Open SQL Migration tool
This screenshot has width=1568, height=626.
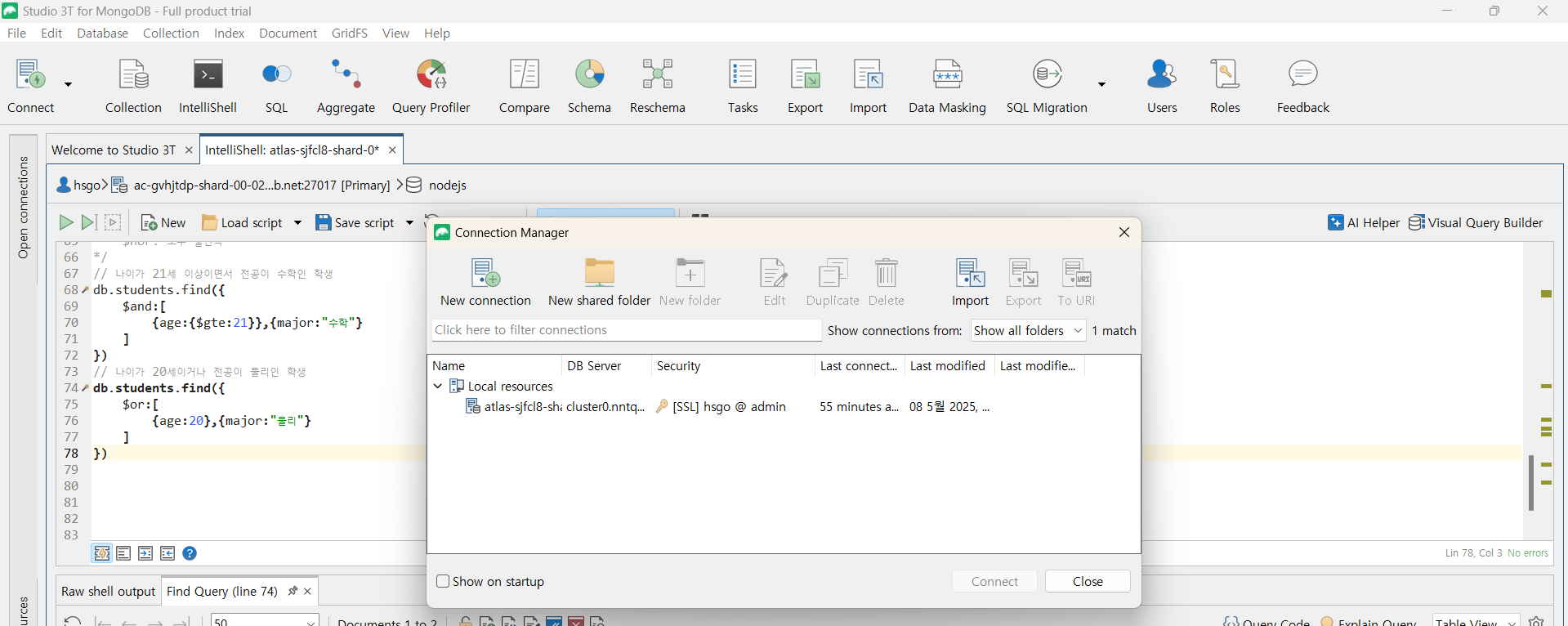point(1047,85)
